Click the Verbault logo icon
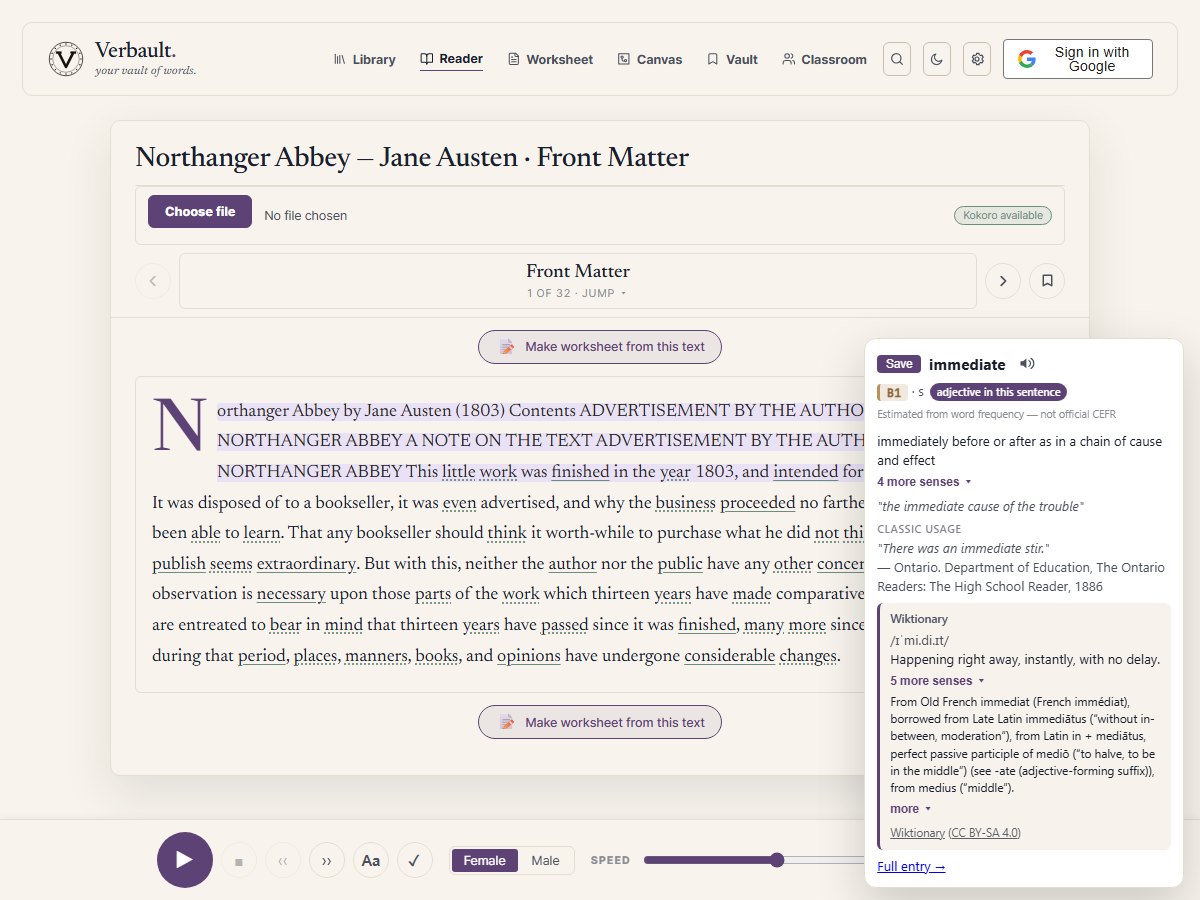The width and height of the screenshot is (1200, 900). 66,58
